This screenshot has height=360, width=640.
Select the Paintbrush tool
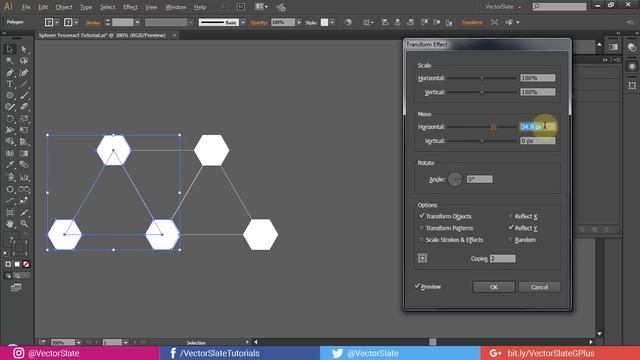(24, 96)
